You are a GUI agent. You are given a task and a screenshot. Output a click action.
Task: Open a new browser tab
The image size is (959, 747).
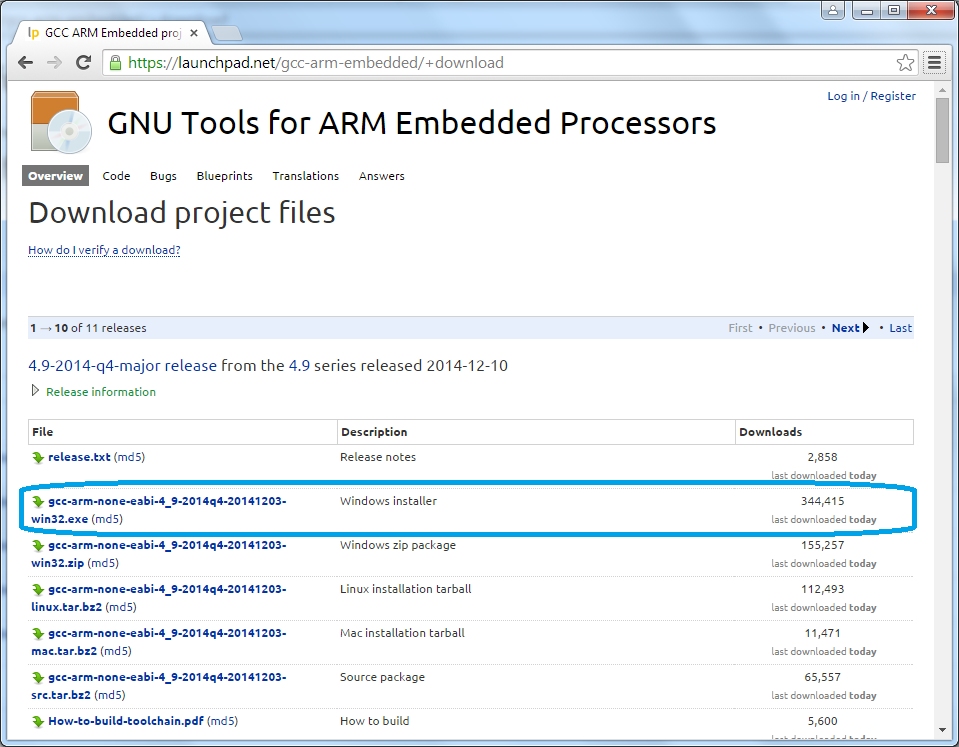226,33
